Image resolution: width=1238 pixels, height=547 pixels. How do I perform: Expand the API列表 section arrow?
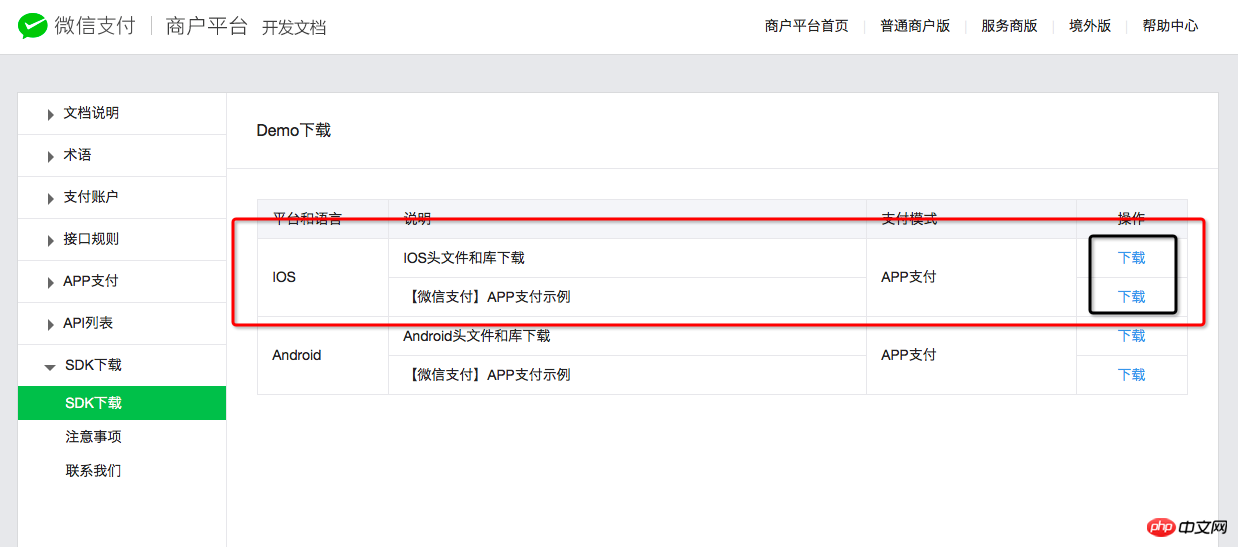click(51, 325)
